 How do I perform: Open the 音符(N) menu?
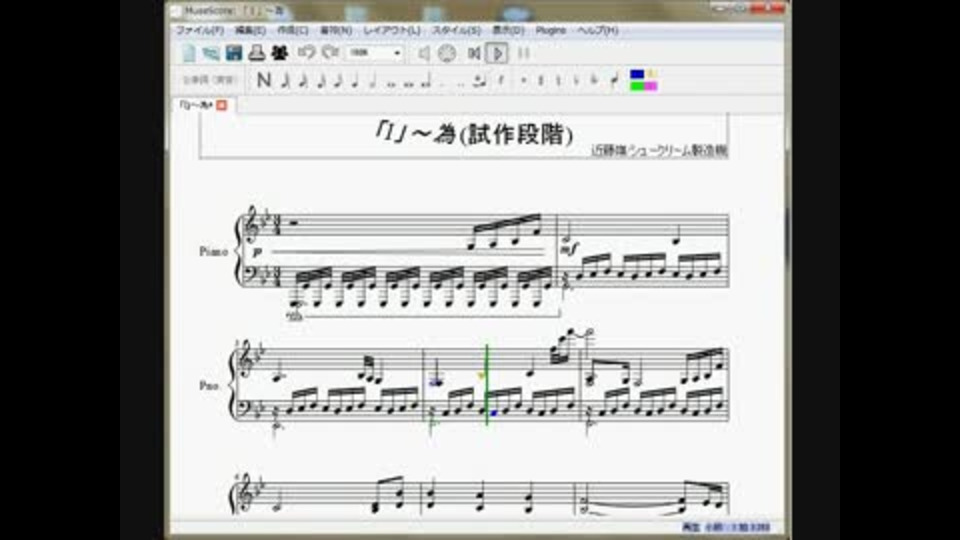tap(336, 30)
